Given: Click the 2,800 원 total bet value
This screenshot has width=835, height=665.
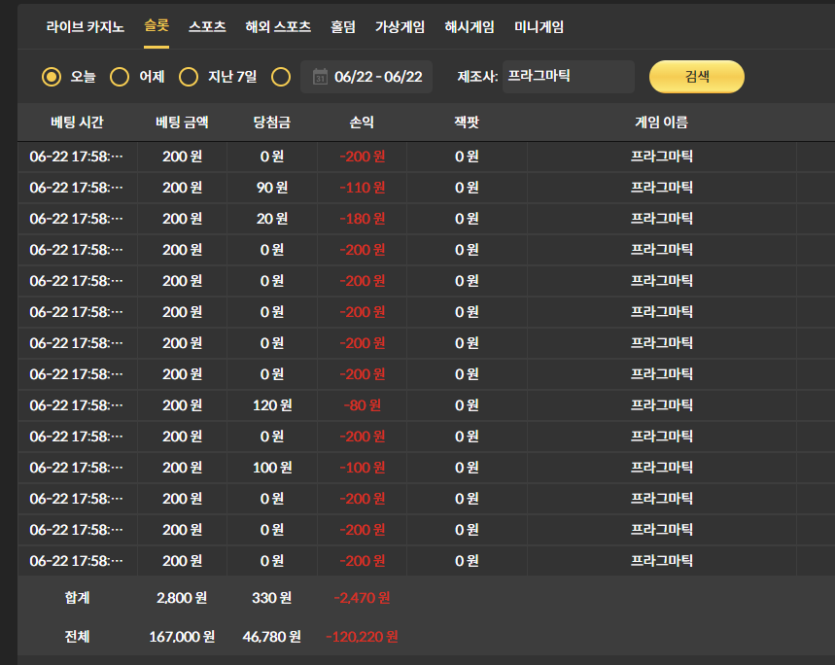Looking at the screenshot, I should coord(182,598).
